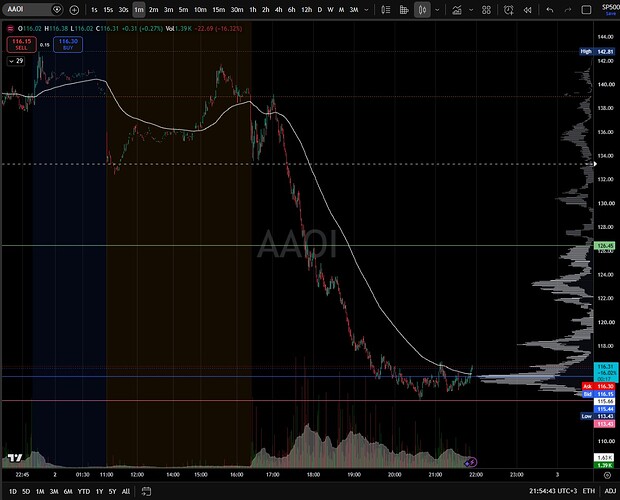Start bar replay with the rewind icon
The height and width of the screenshot is (500, 620).
coord(527,10)
